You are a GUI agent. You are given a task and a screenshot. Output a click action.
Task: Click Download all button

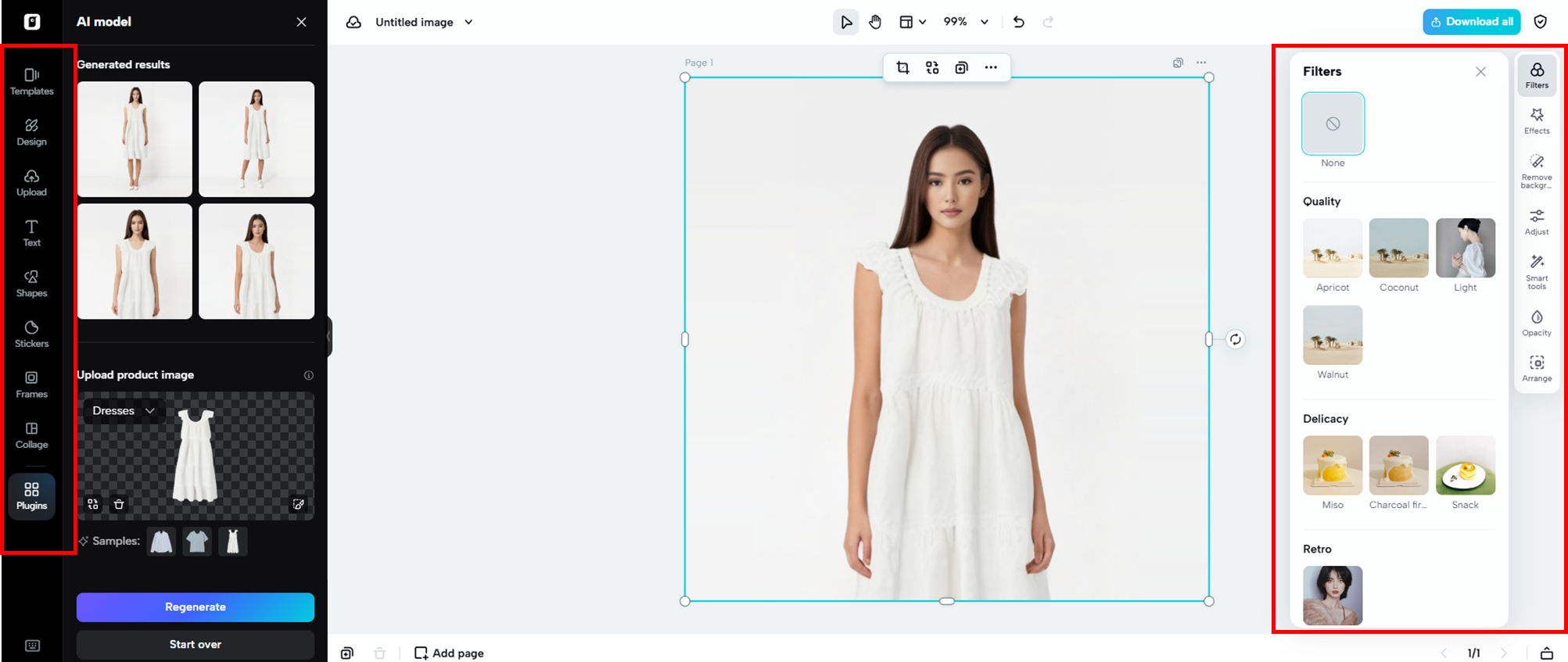click(1472, 22)
